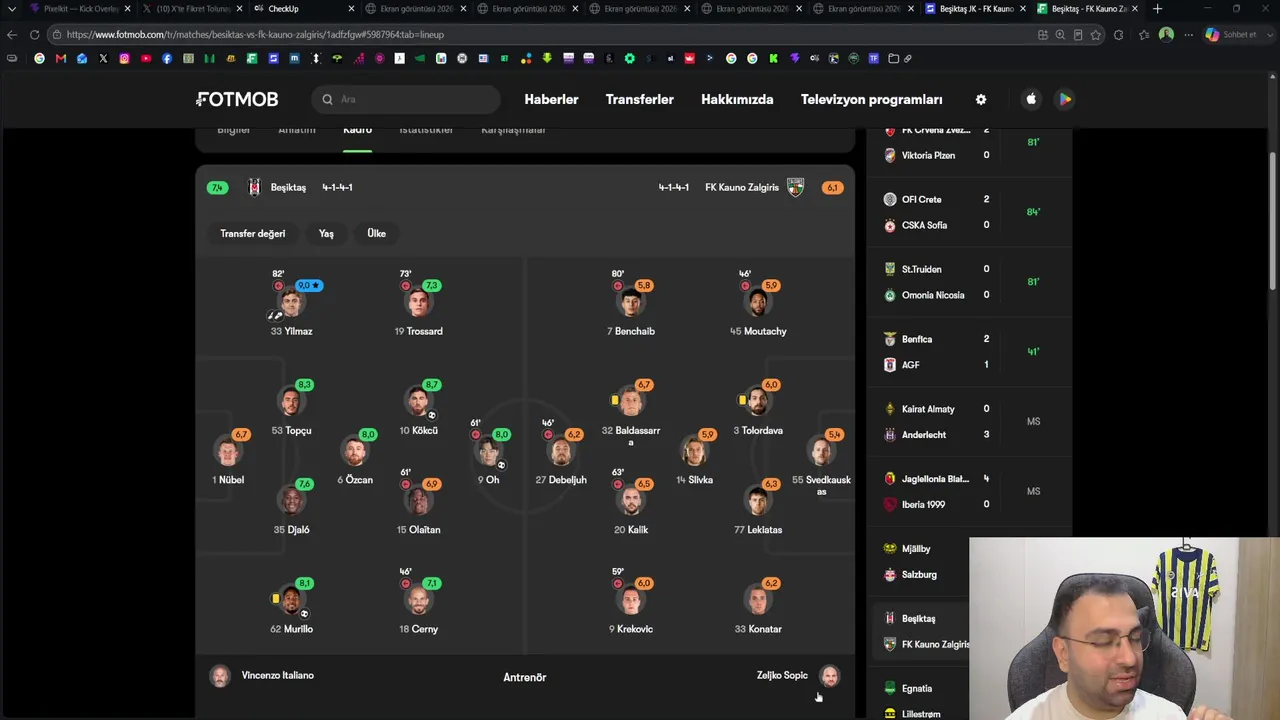Open the Benfica match row
1280x720 pixels.
pos(969,352)
